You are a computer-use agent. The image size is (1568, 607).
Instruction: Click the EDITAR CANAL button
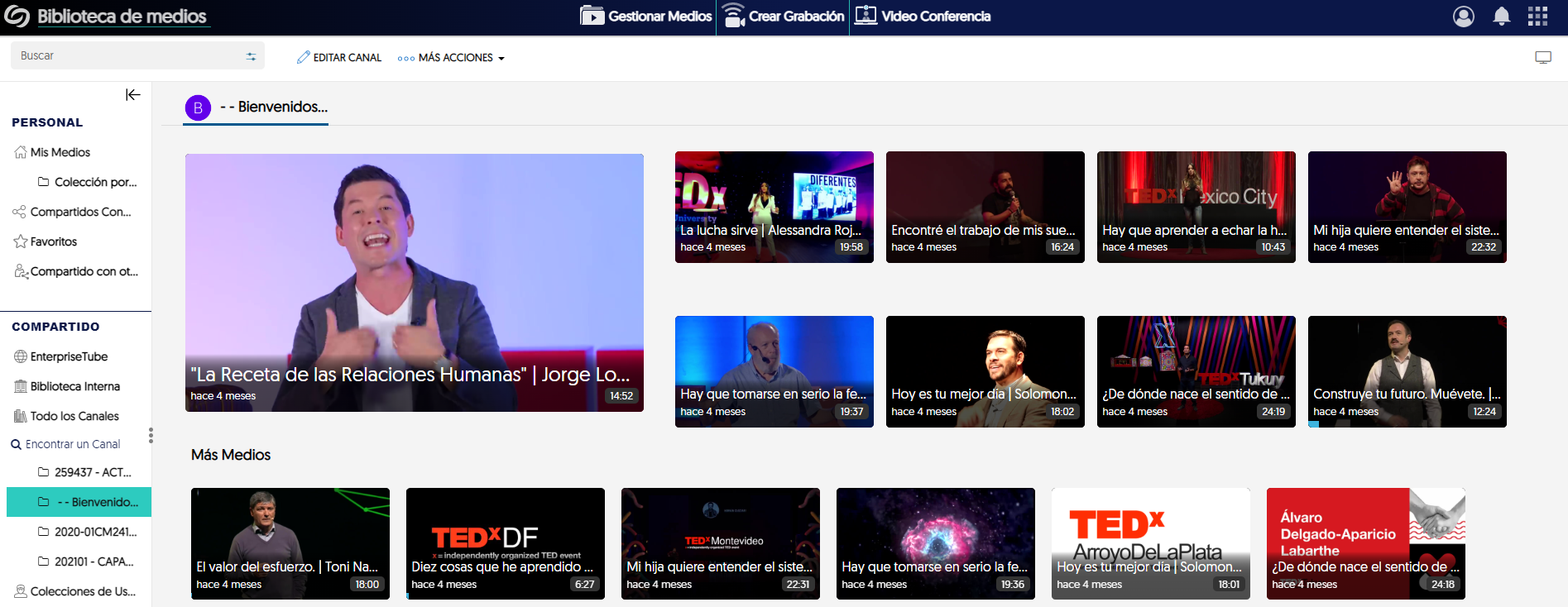tap(339, 58)
